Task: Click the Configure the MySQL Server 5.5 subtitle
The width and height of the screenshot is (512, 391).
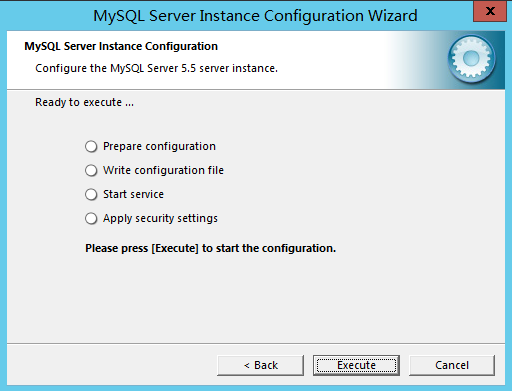Action: [156, 68]
